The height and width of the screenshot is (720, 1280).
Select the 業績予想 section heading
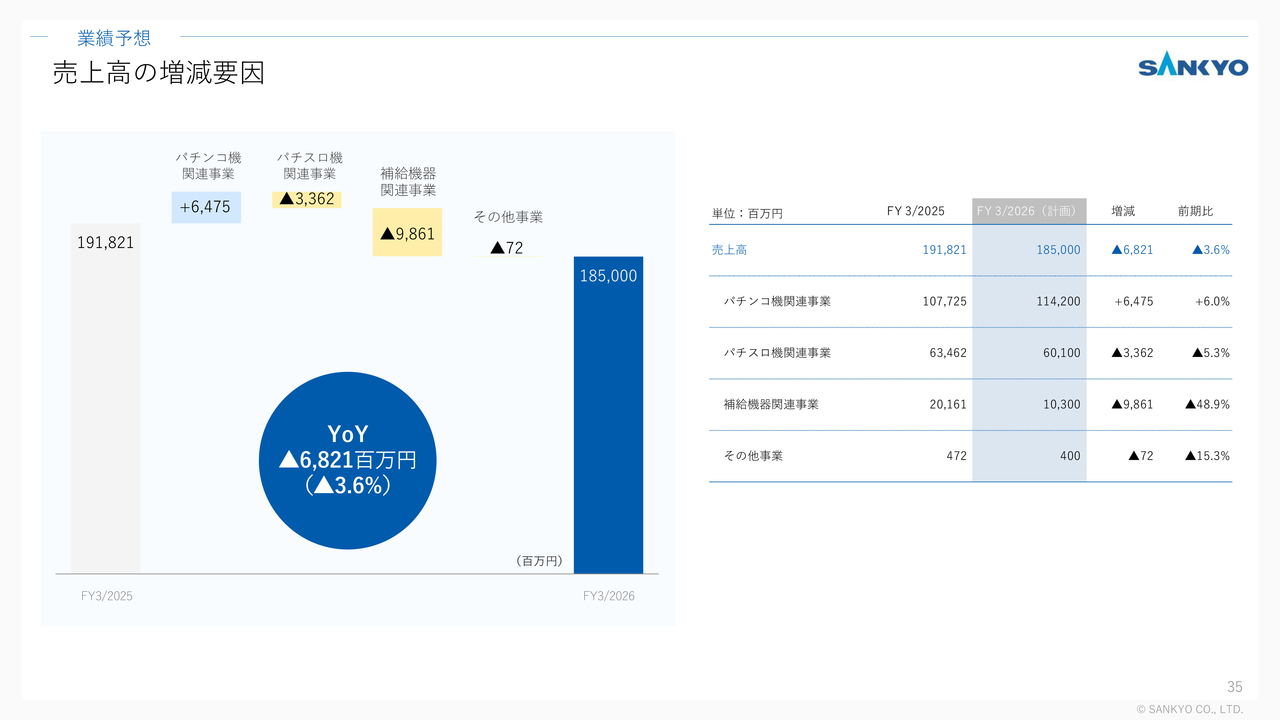pos(114,38)
